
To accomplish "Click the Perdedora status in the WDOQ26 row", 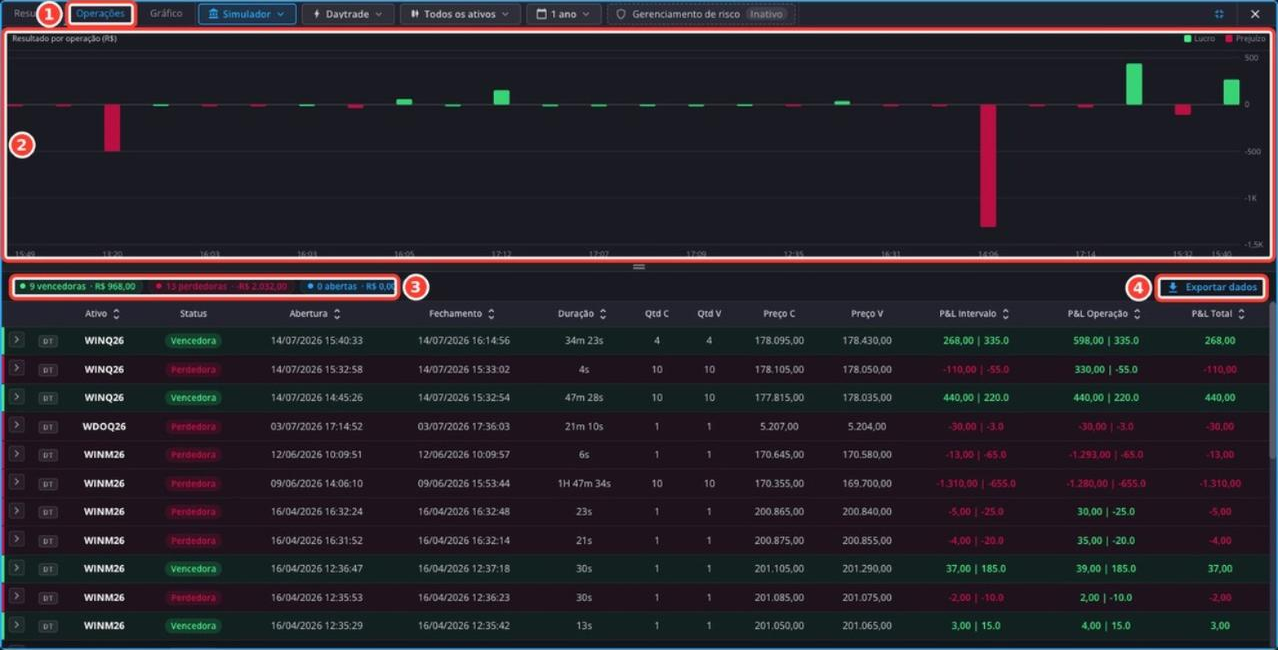I will (192, 427).
